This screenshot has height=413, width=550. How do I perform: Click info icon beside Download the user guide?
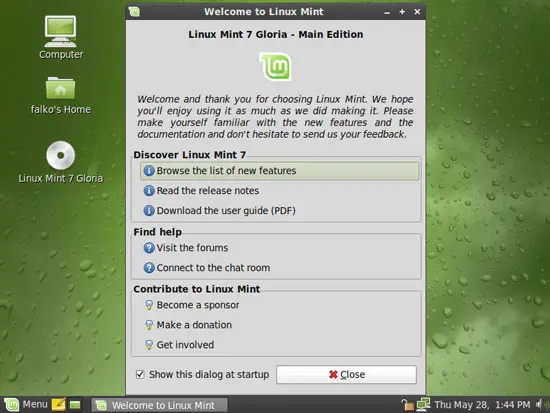(x=149, y=211)
